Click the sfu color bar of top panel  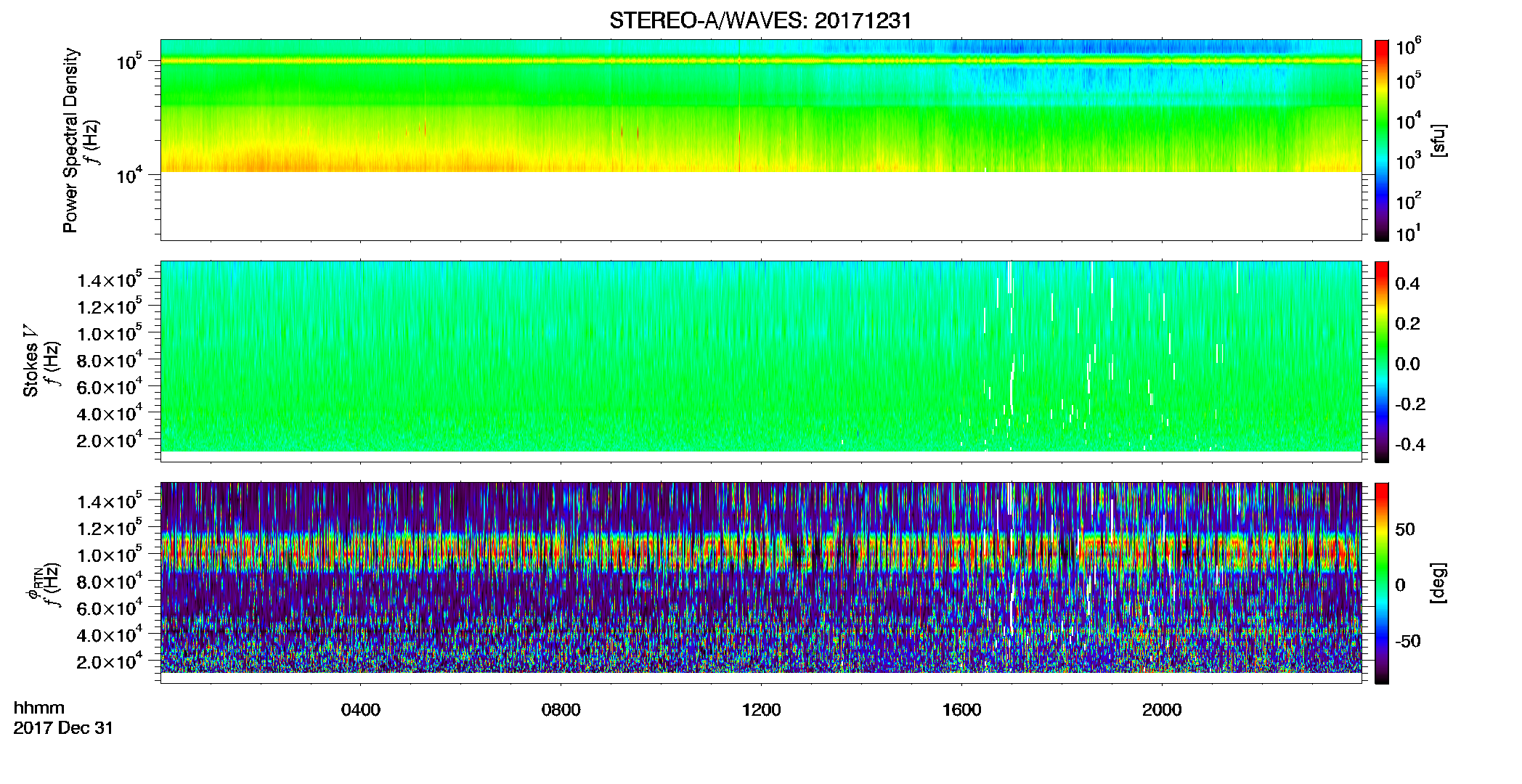pyautogui.click(x=1382, y=140)
